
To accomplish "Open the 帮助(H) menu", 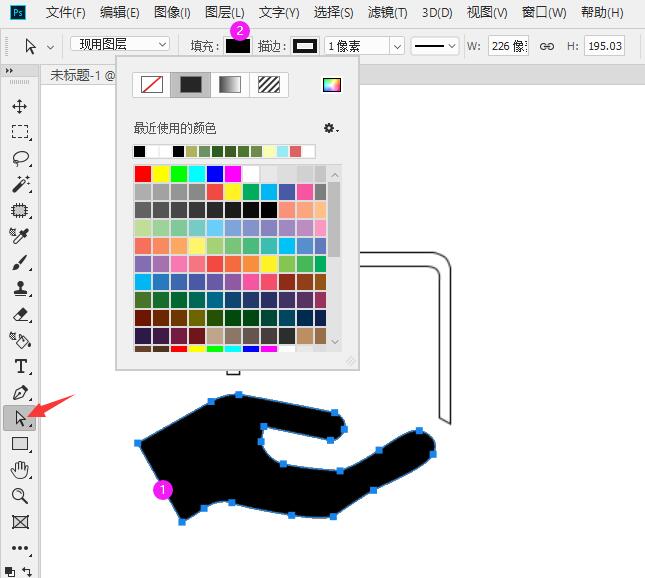I will [x=602, y=13].
